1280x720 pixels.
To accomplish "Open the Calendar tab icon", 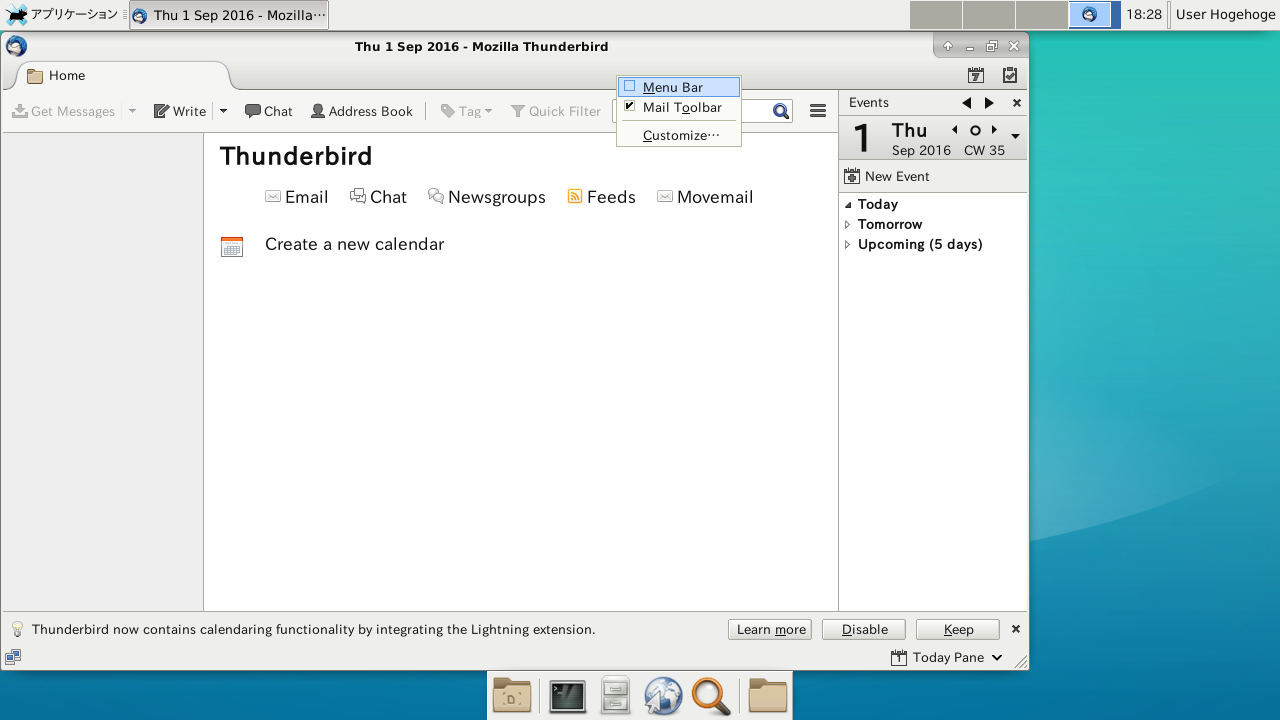I will pos(976,75).
